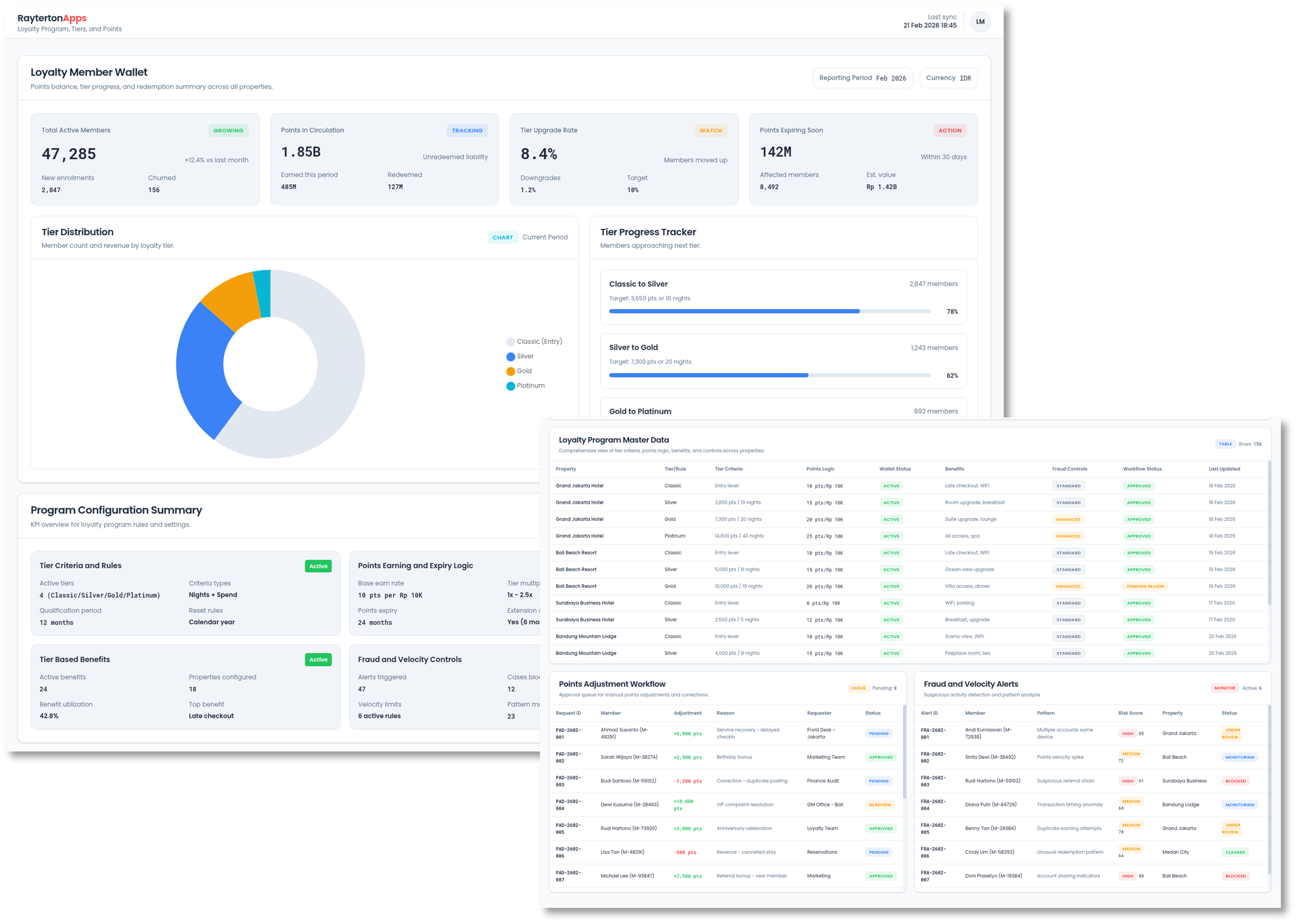Viewport: 1297px width, 924px height.
Task: Sort by Risk Score column header
Action: coord(1130,713)
